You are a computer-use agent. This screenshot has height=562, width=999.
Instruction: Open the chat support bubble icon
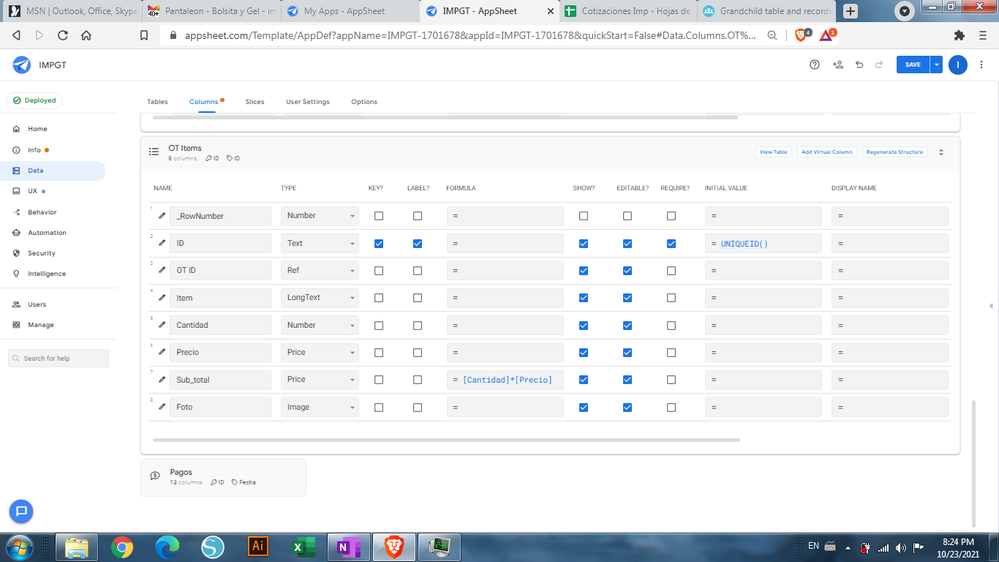pos(21,511)
